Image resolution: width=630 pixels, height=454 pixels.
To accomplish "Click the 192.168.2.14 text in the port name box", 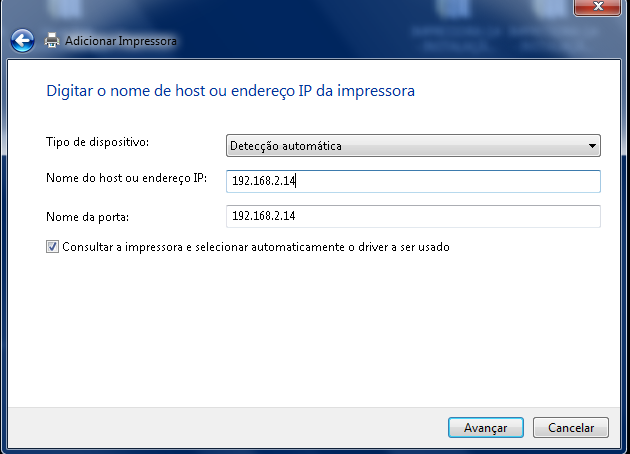I will (x=264, y=216).
